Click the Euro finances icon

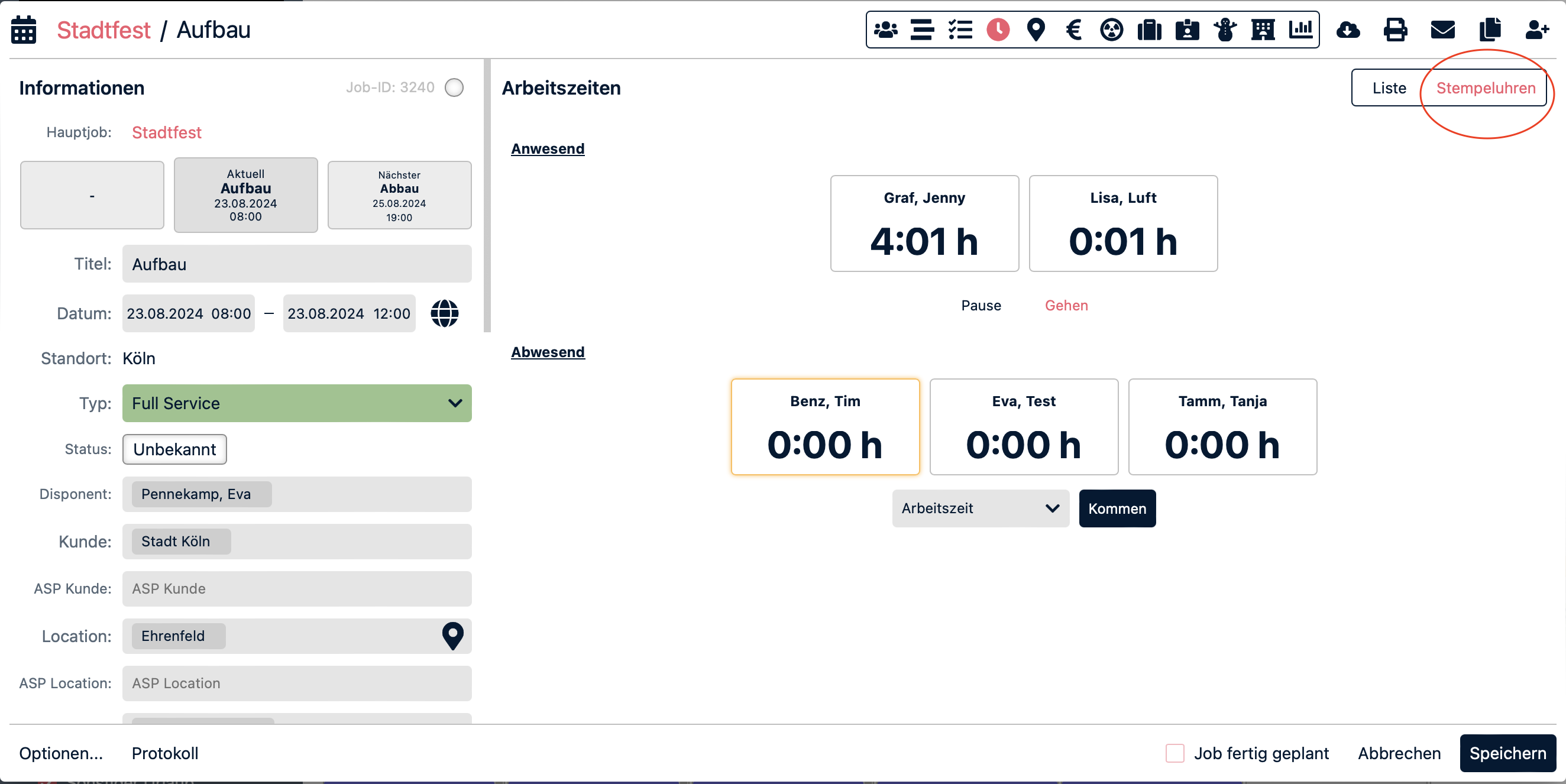(1073, 29)
